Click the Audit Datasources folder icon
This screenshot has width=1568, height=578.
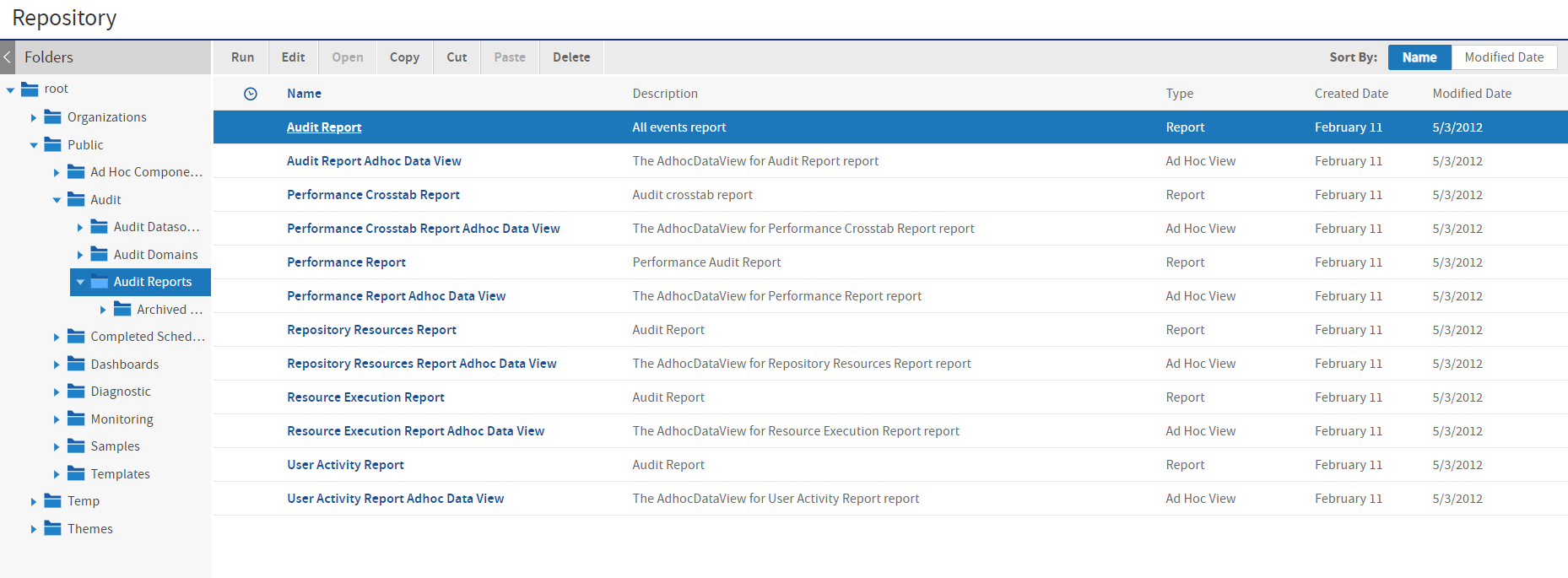[100, 227]
